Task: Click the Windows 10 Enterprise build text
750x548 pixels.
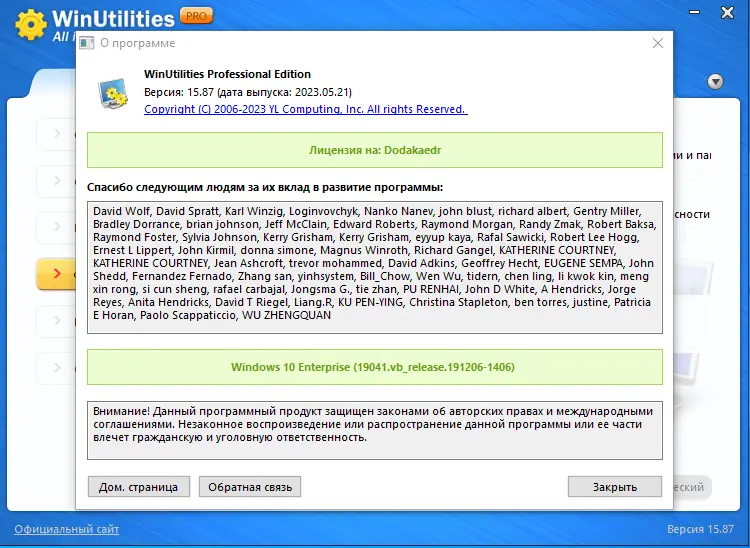Action: [x=373, y=367]
